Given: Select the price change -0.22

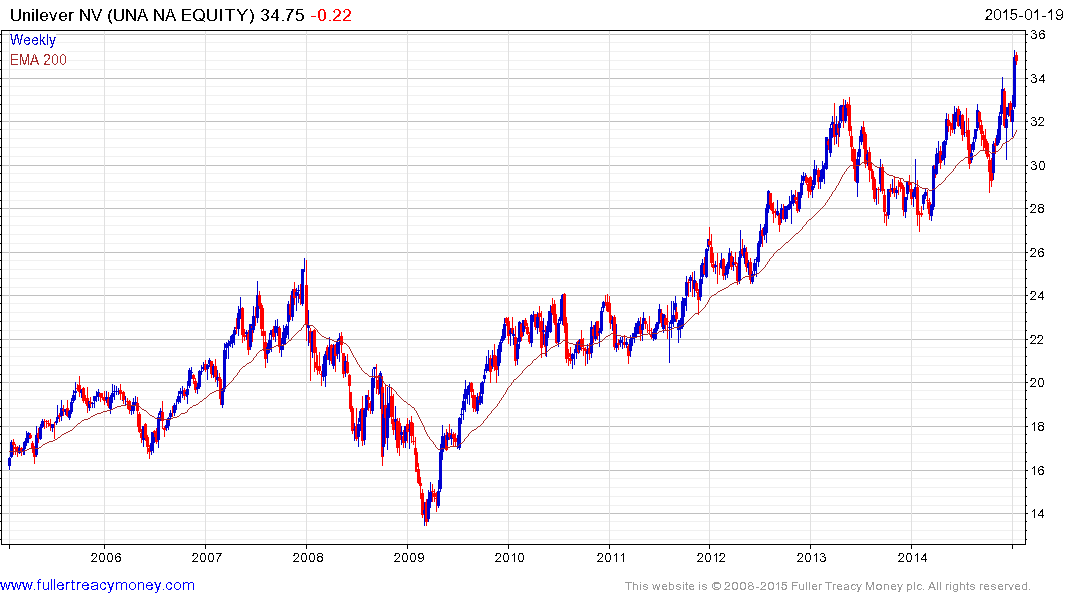Looking at the screenshot, I should click(x=331, y=15).
